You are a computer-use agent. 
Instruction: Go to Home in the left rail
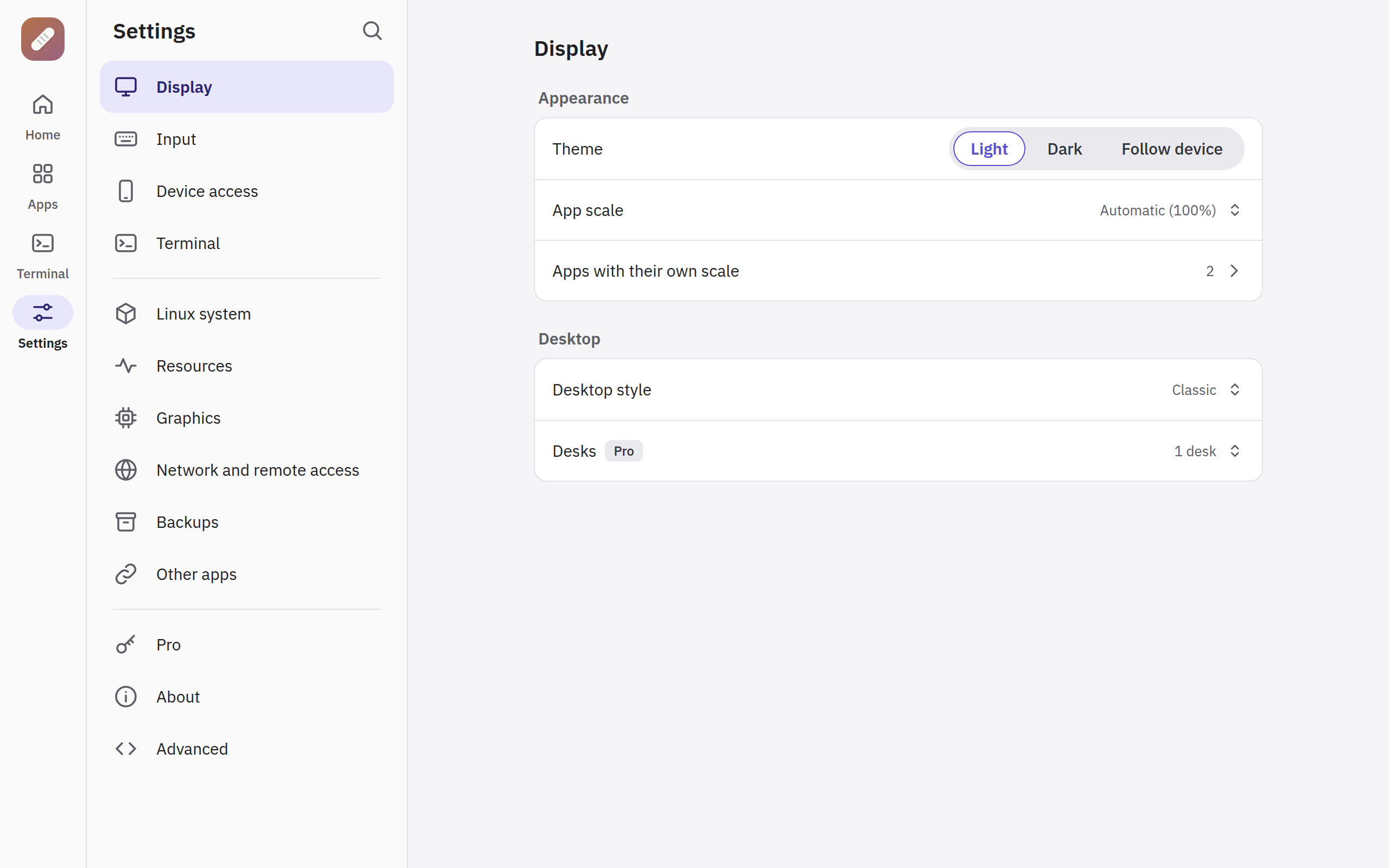[x=42, y=117]
